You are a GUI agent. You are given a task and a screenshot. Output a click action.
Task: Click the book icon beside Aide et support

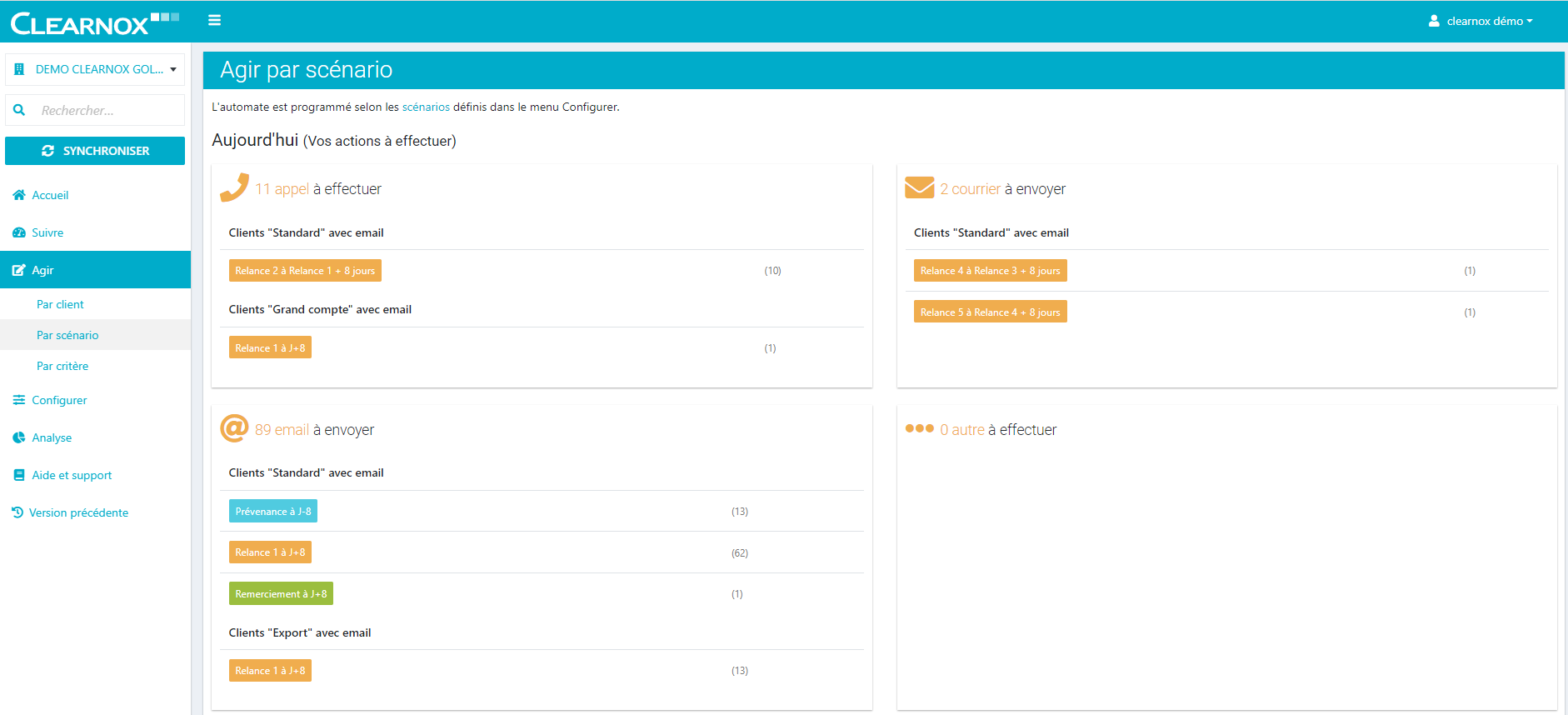(19, 475)
